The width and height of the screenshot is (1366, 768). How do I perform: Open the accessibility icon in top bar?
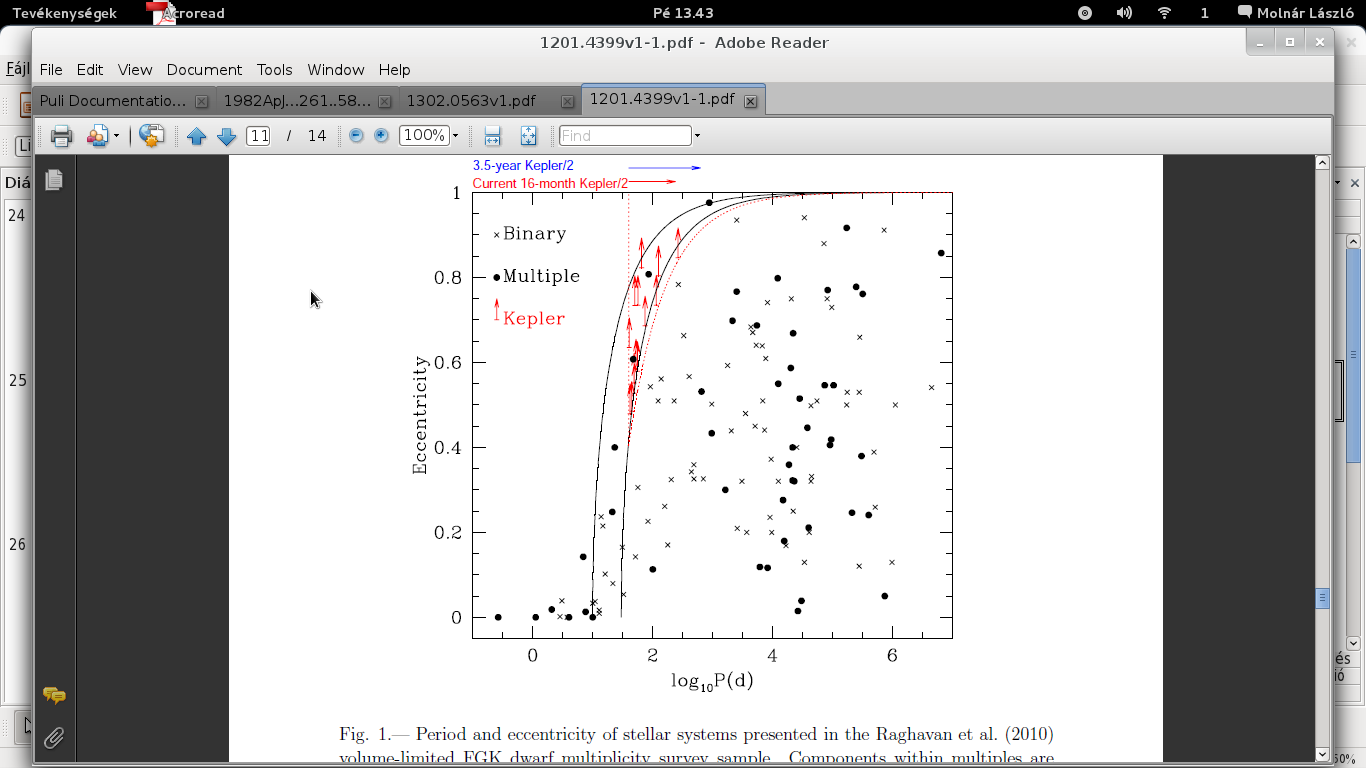tap(1085, 13)
